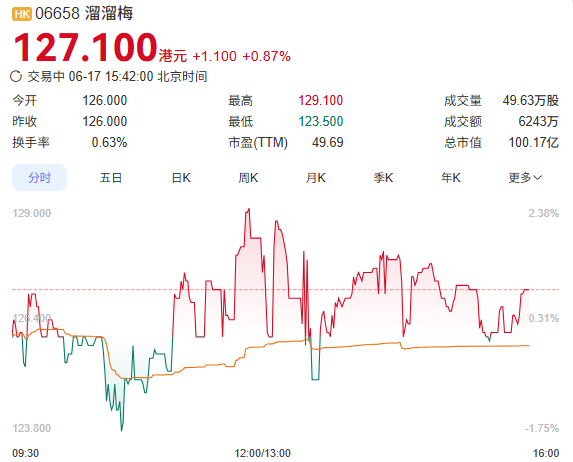This screenshot has height=462, width=573.
Task: Click the refresh circle icon beside 交易中
Action: pyautogui.click(x=16, y=76)
